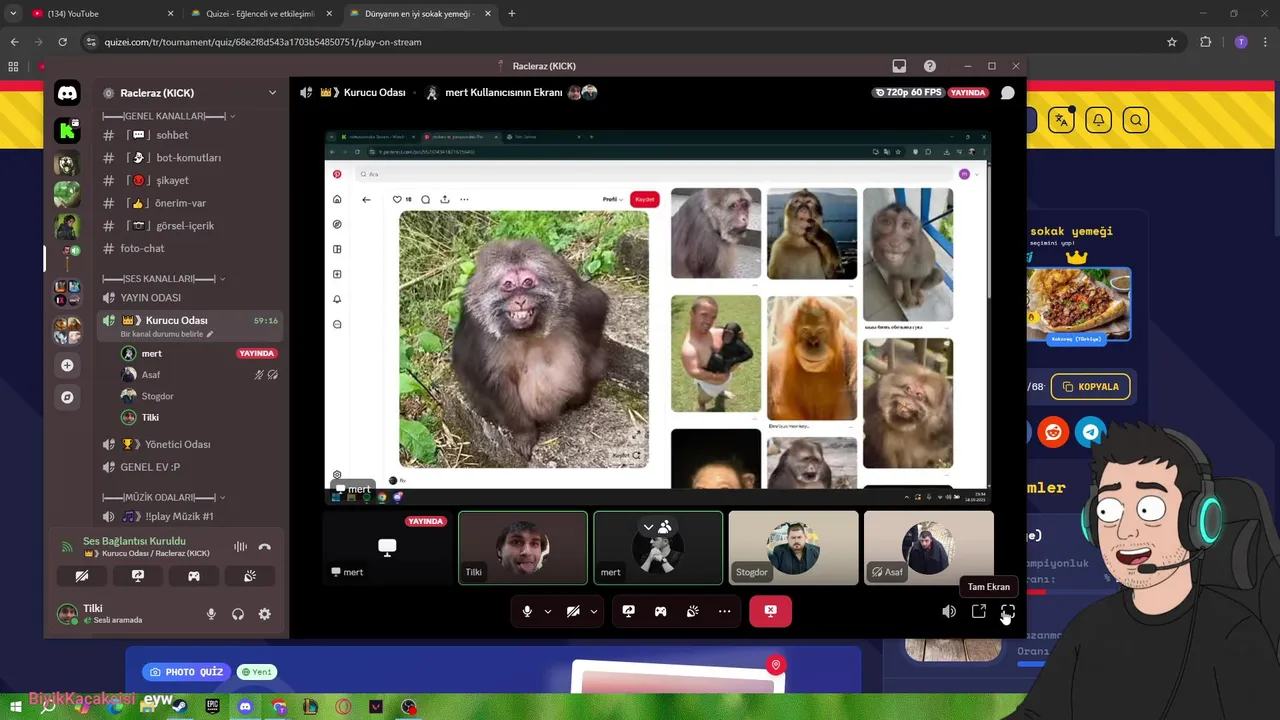Add a server with plus icon
Image resolution: width=1280 pixels, height=720 pixels.
click(x=67, y=365)
